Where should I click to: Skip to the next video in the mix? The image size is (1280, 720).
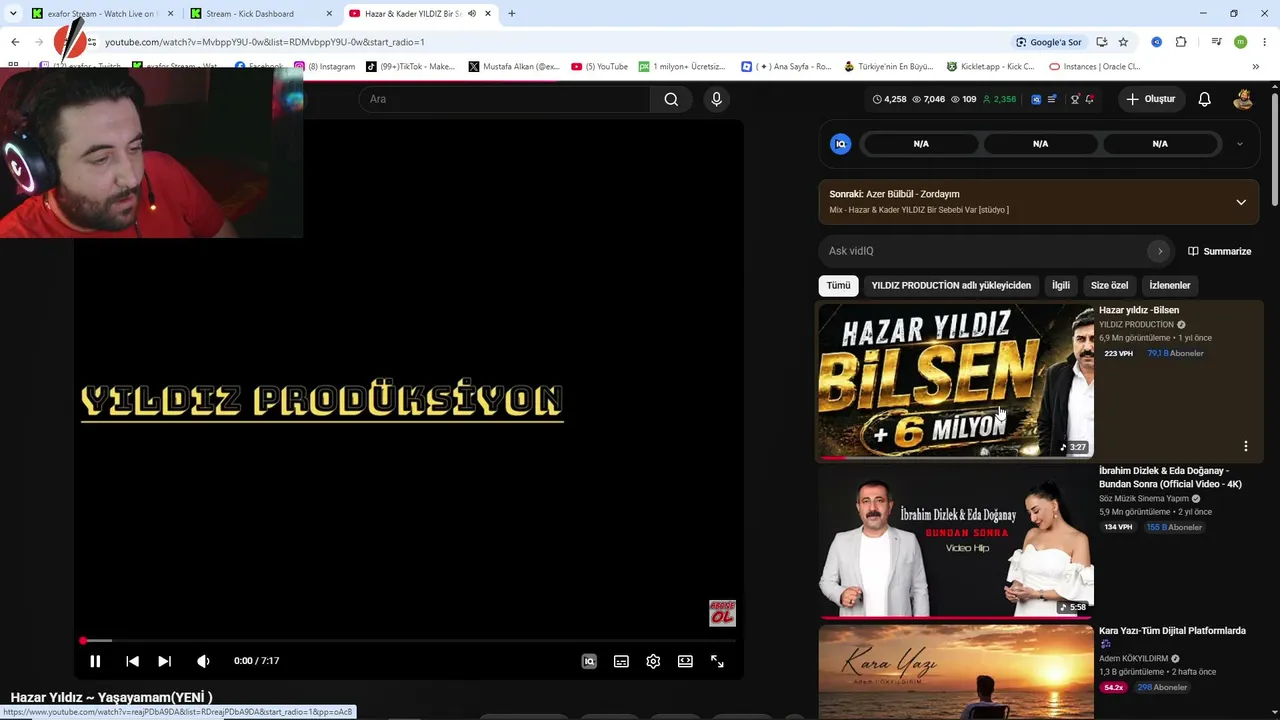165,661
